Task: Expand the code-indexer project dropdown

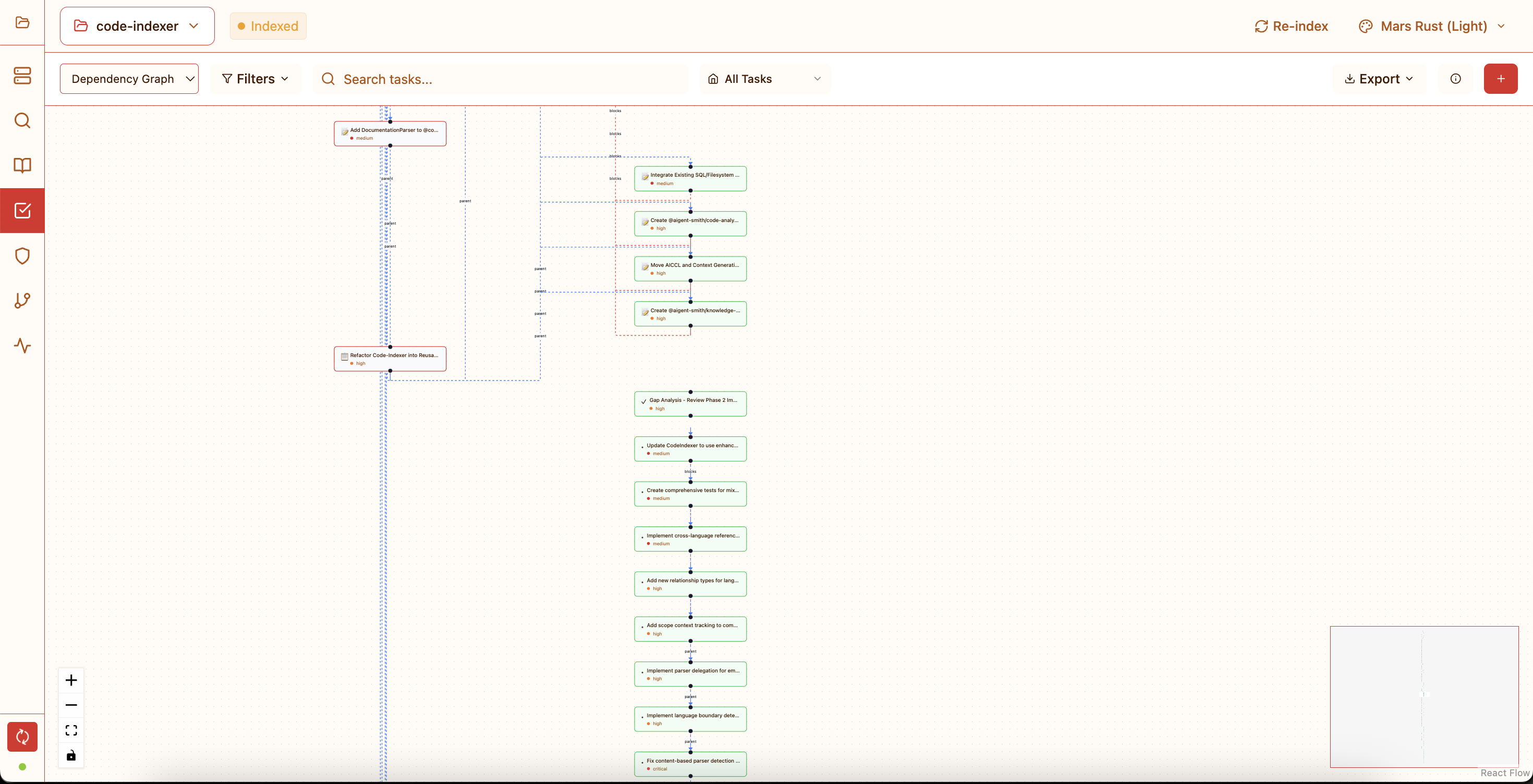Action: point(137,26)
